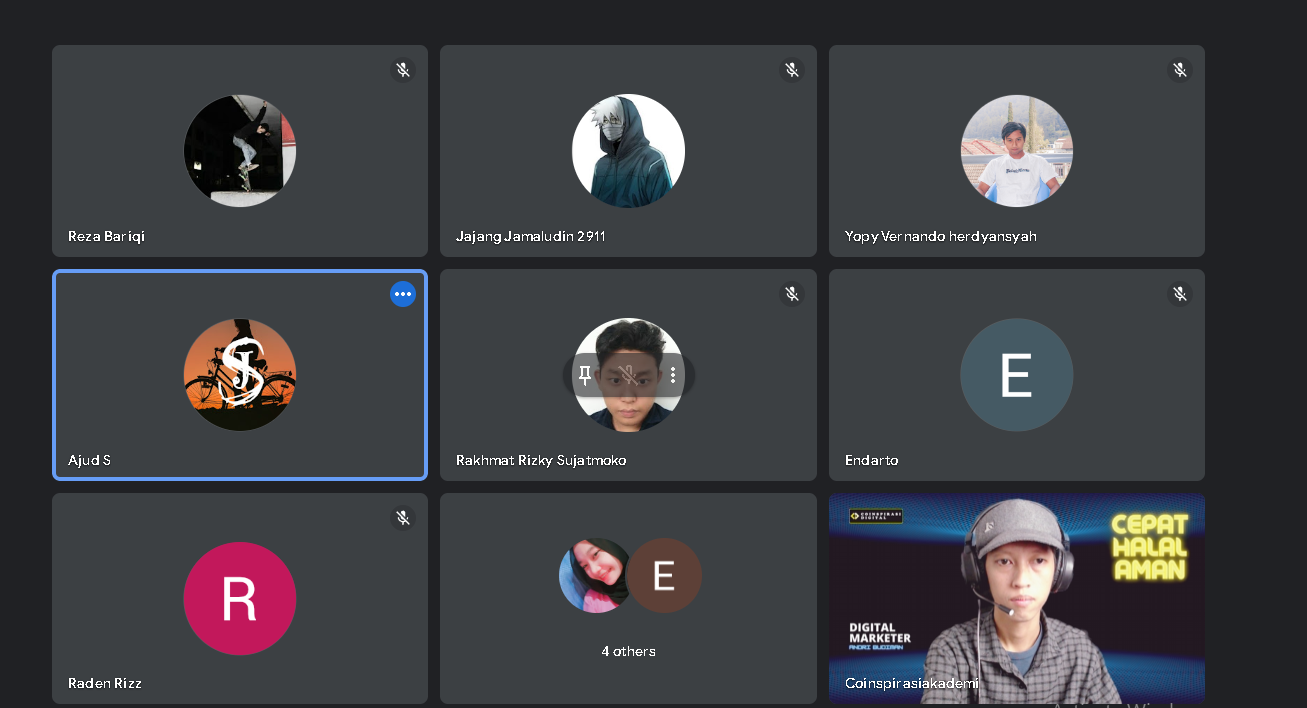Viewport: 1307px width, 708px height.
Task: Click Raden Rizz's pink letter R avatar
Action: click(x=240, y=598)
